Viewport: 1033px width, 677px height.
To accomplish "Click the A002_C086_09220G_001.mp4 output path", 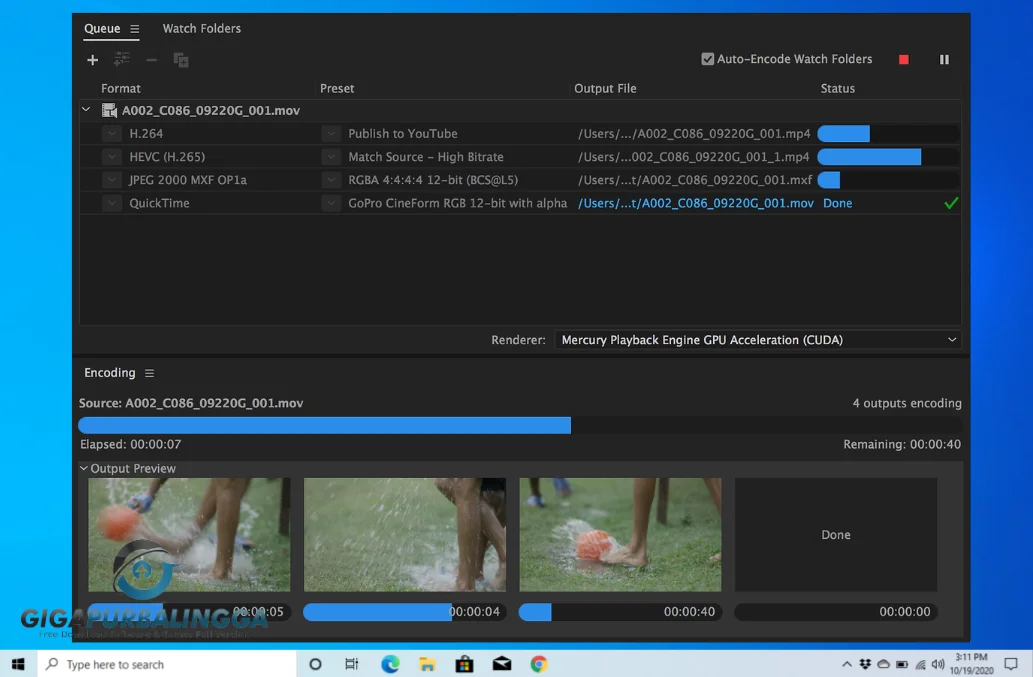I will (694, 134).
